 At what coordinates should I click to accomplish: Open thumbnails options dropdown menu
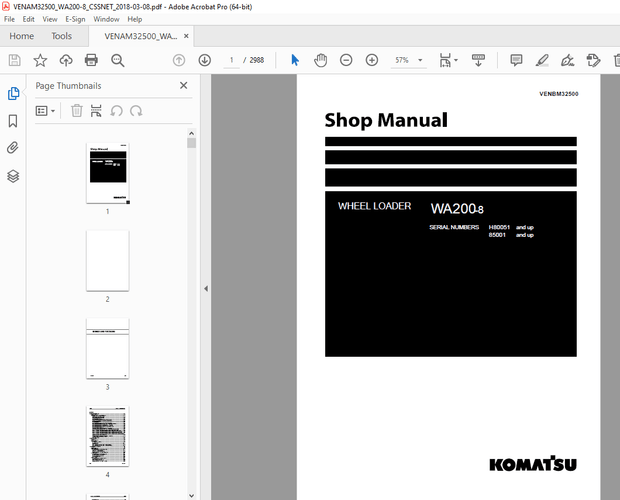45,111
